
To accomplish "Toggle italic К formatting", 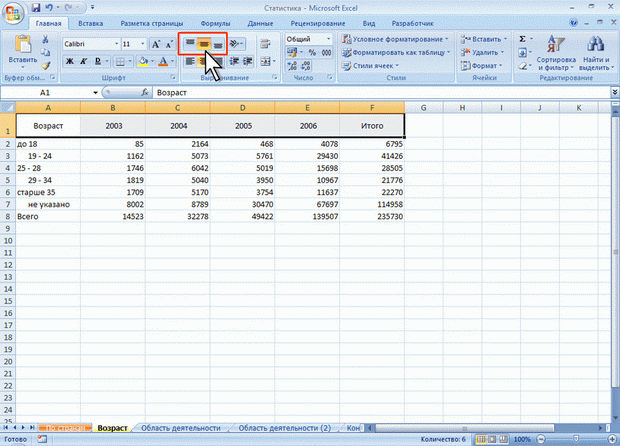I will (83, 61).
